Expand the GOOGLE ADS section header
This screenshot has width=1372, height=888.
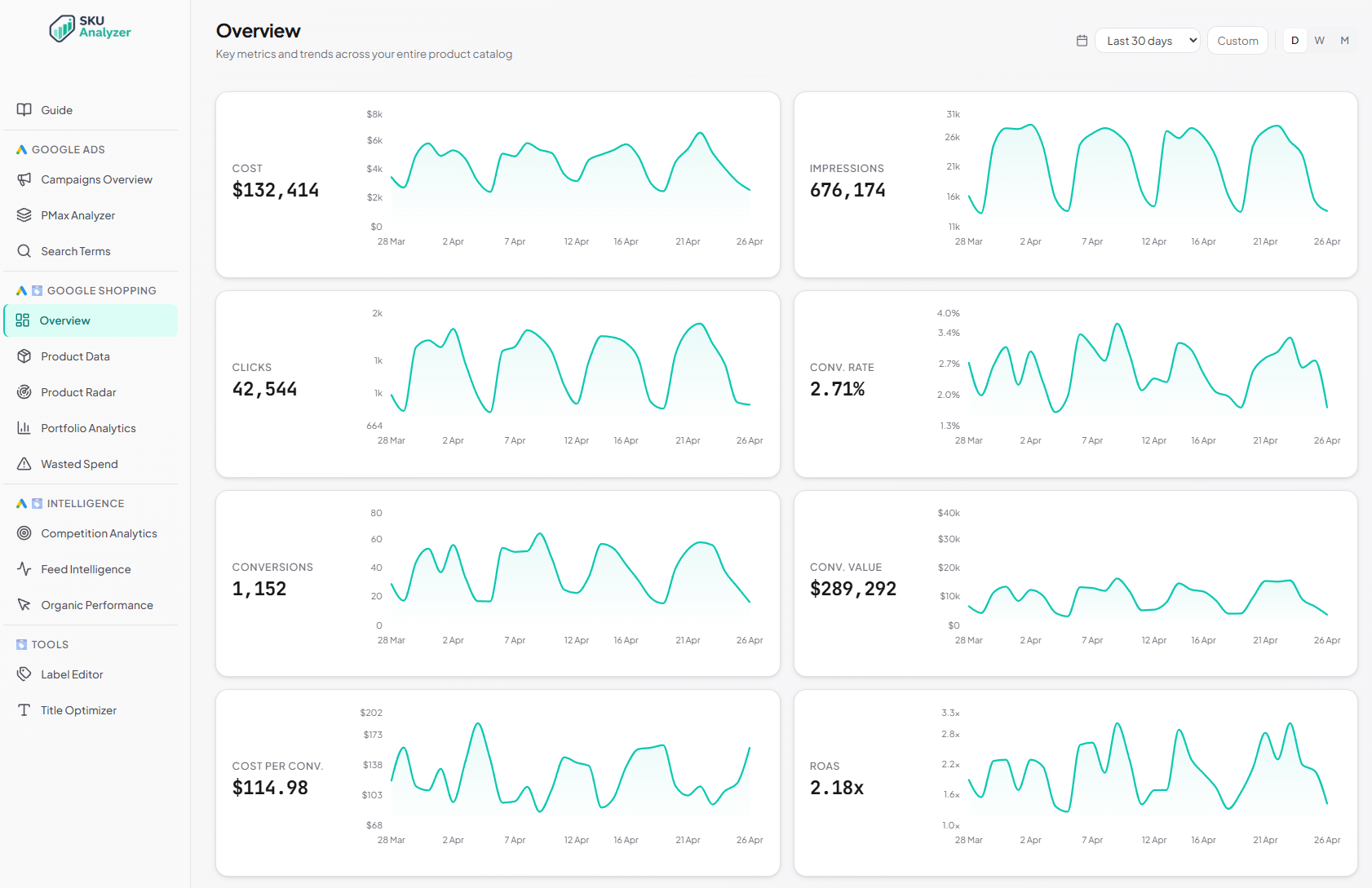point(69,149)
